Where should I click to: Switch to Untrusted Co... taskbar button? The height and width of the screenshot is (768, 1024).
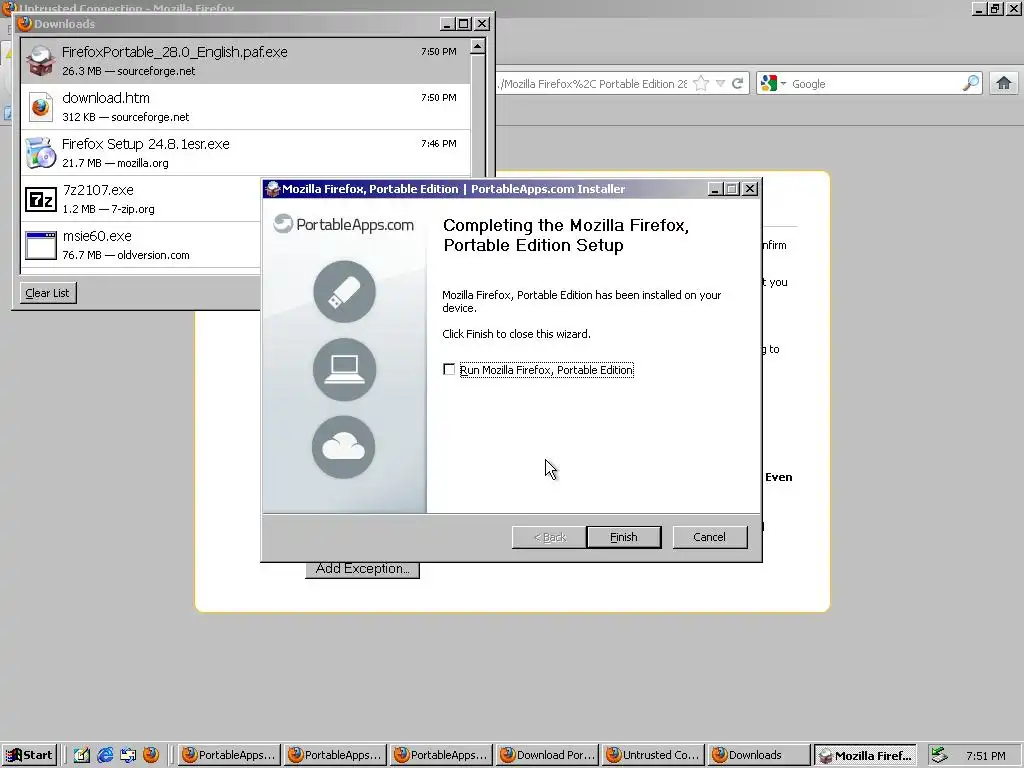pyautogui.click(x=654, y=755)
